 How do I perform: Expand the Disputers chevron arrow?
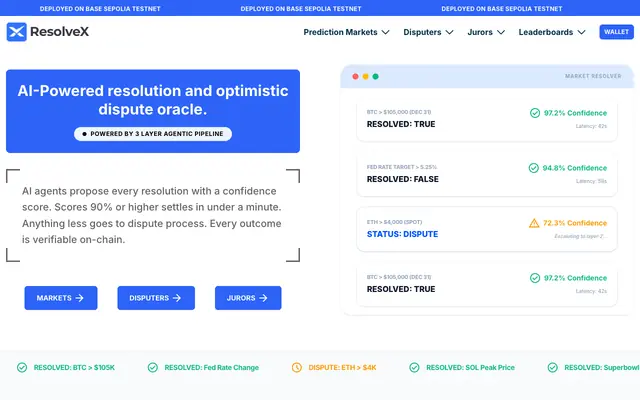[x=449, y=32]
